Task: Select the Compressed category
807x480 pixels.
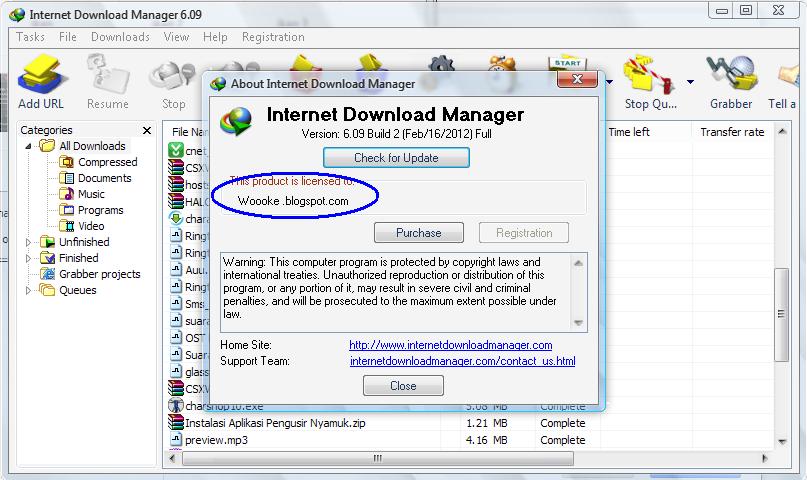Action: pyautogui.click(x=108, y=162)
